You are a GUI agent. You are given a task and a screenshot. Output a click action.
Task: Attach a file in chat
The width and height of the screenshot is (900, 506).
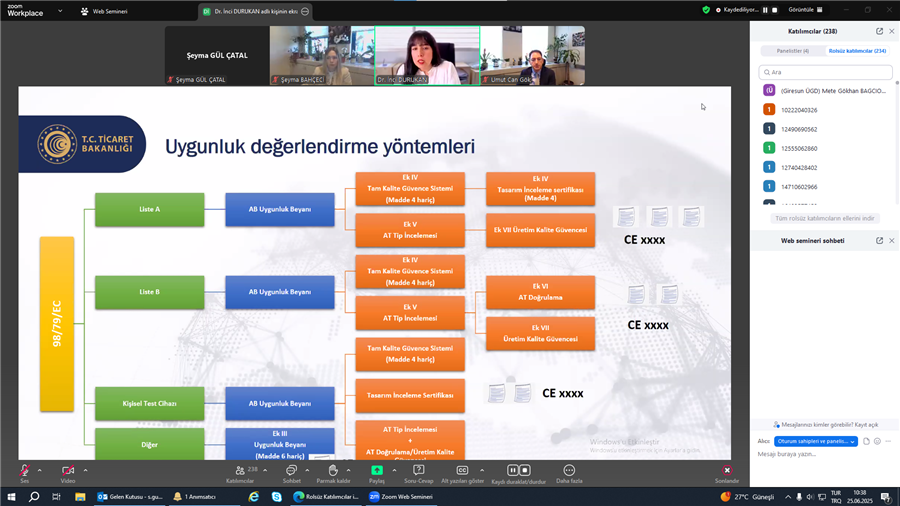[x=866, y=441]
